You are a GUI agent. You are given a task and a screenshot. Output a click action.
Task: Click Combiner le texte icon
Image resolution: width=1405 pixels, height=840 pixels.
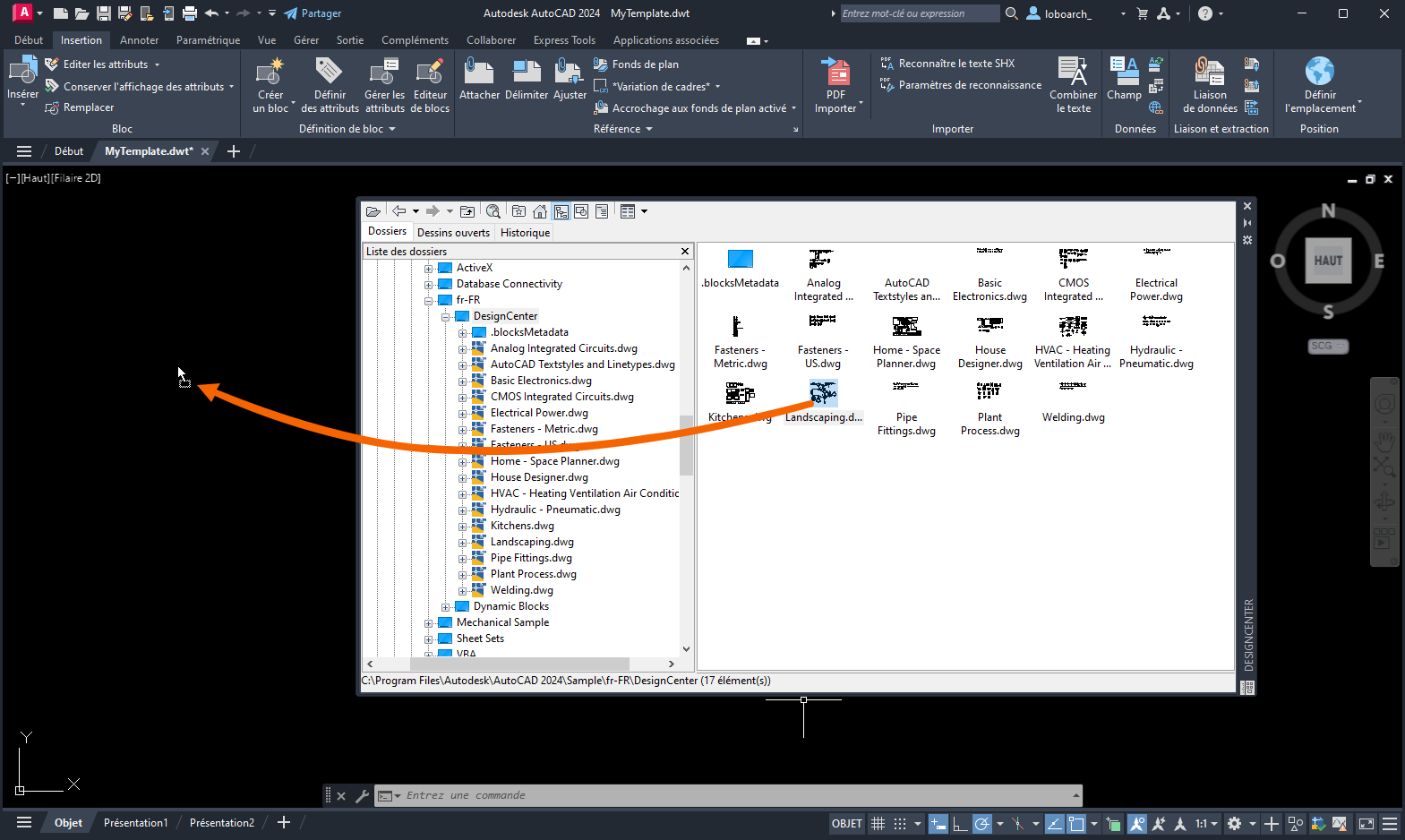pyautogui.click(x=1073, y=72)
